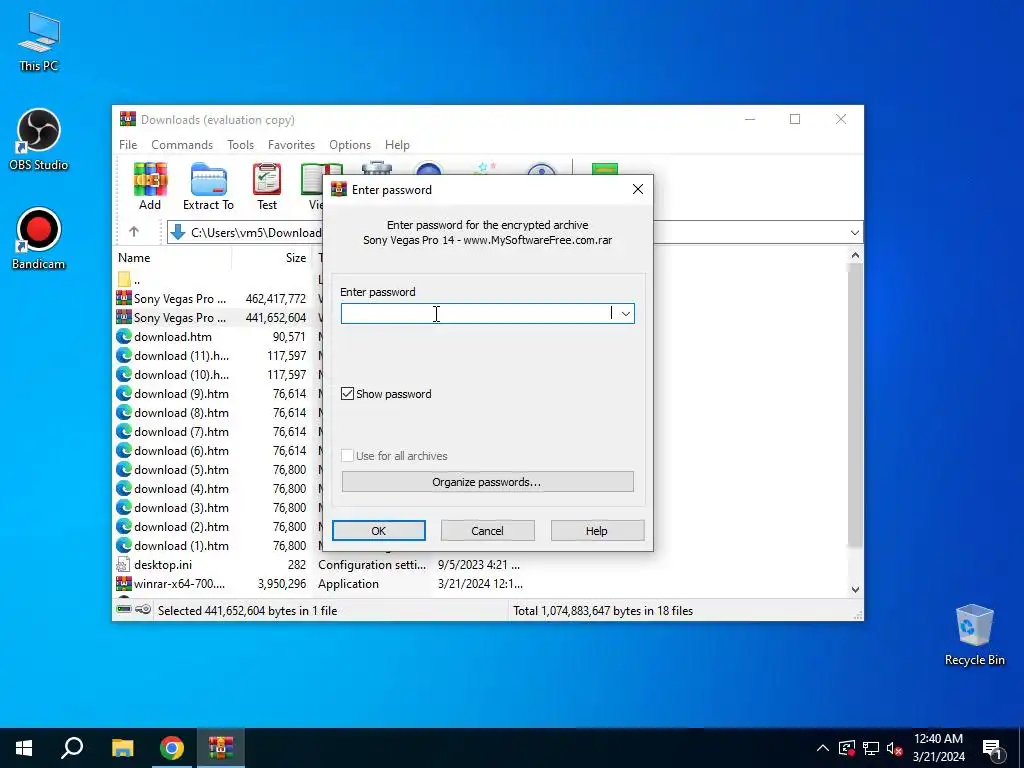
Task: Click the Windows Start button
Action: (24, 748)
